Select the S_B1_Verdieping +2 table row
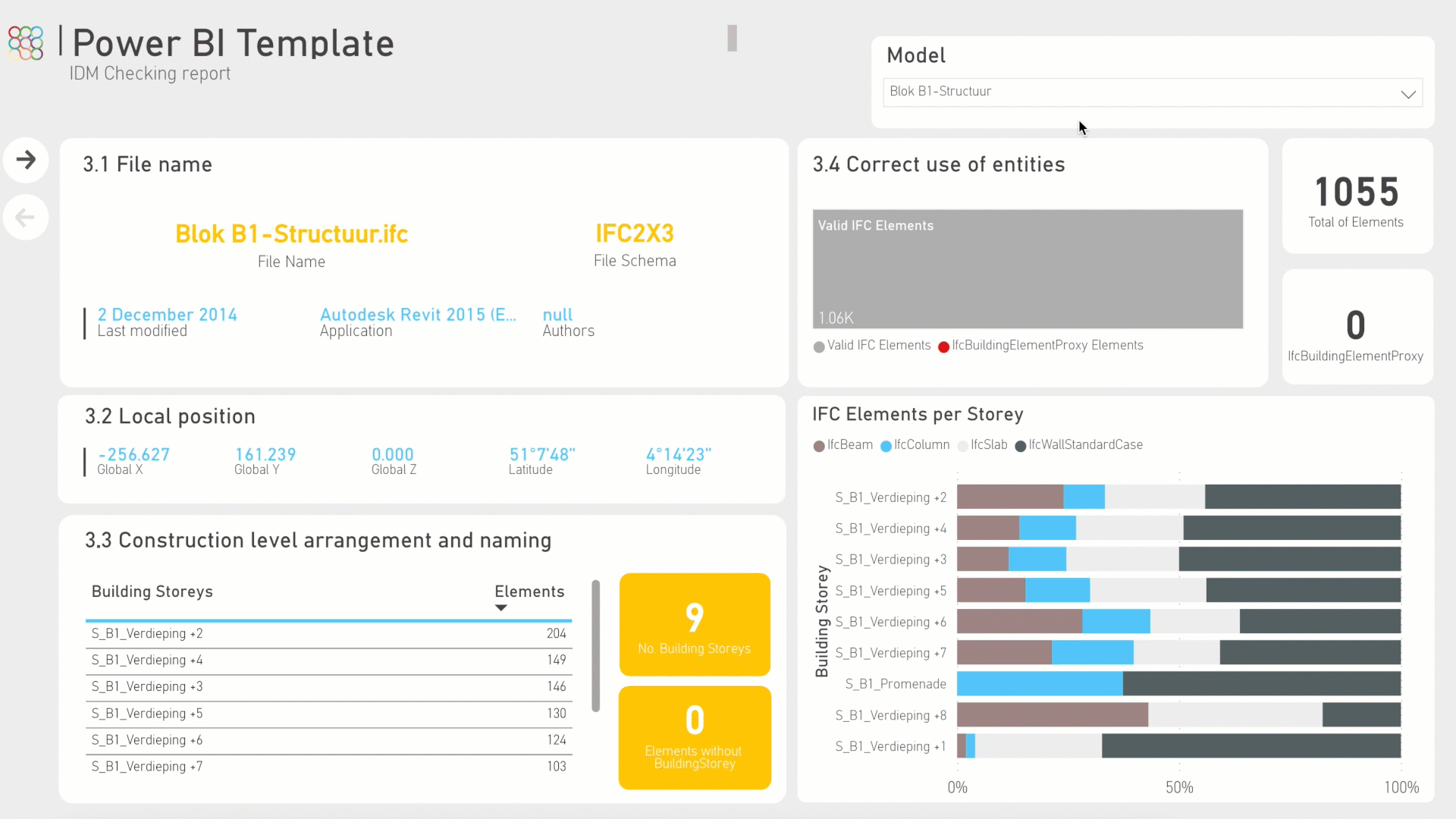The height and width of the screenshot is (819, 1456). coord(329,634)
